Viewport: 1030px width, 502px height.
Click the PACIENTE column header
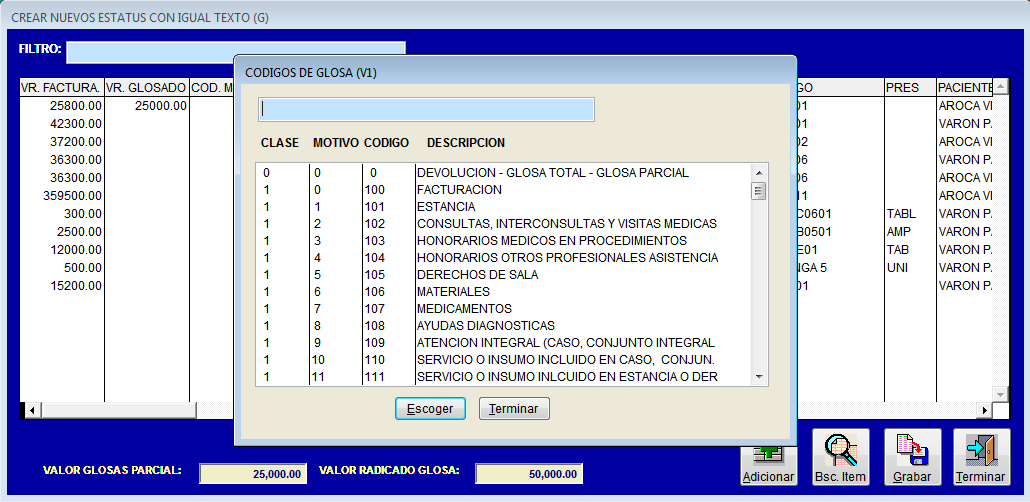pos(964,87)
